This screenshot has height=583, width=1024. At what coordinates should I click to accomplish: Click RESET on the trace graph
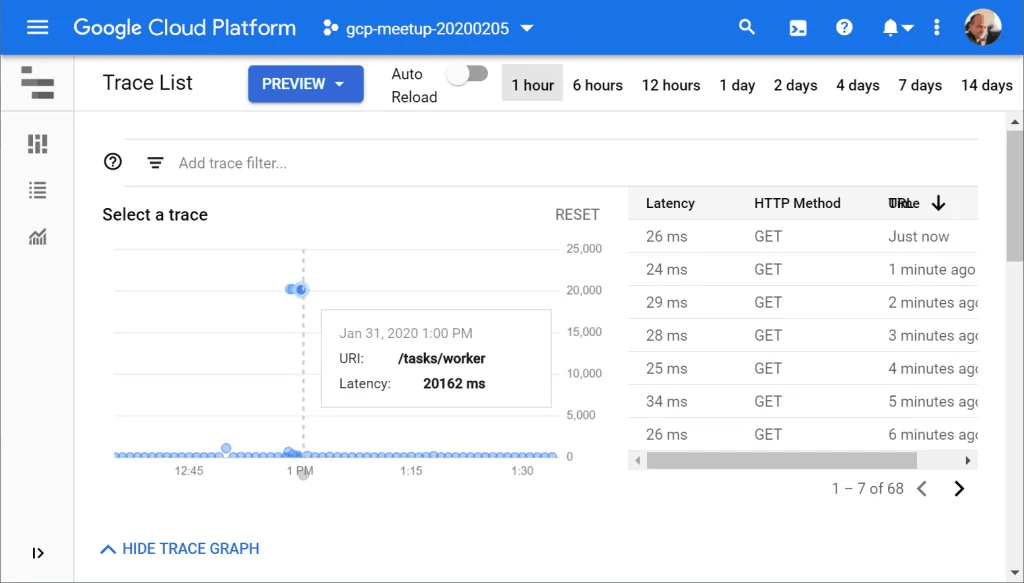pyautogui.click(x=577, y=214)
